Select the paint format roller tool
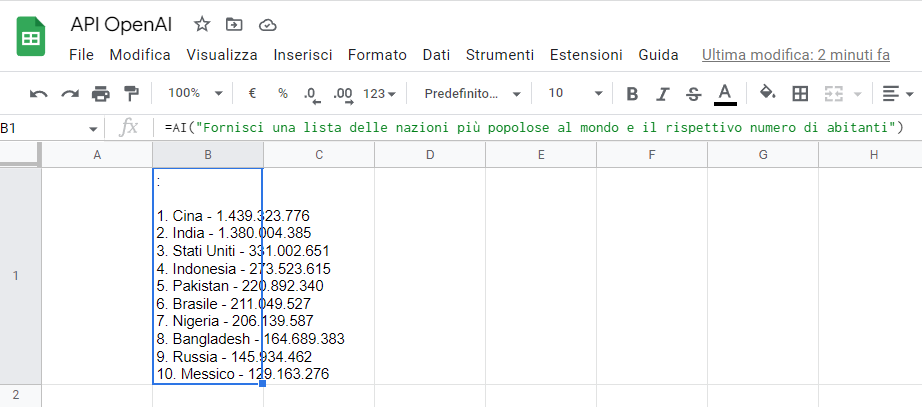This screenshot has width=922, height=407. pyautogui.click(x=131, y=93)
